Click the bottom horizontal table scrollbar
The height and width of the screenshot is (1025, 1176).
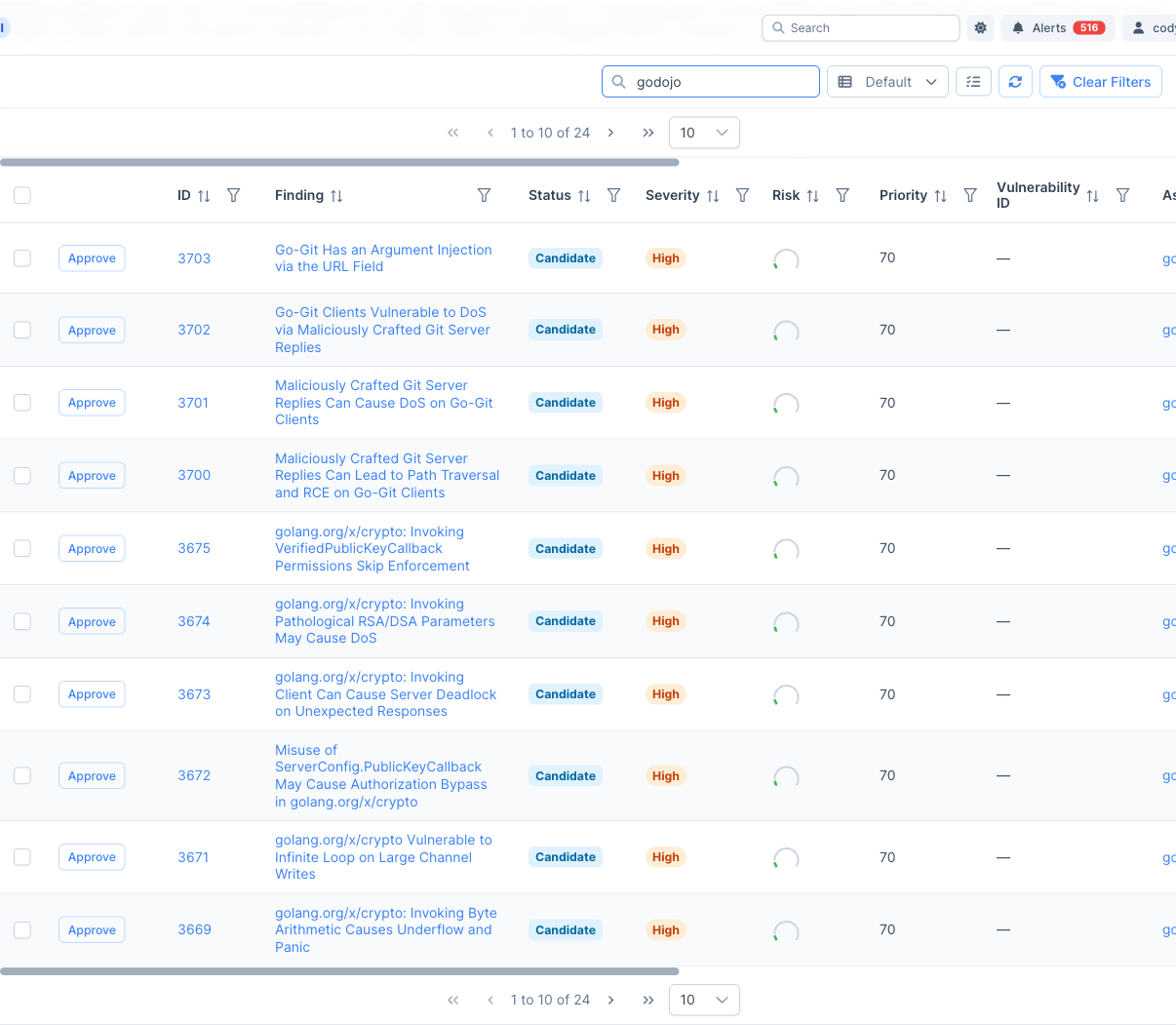click(339, 971)
